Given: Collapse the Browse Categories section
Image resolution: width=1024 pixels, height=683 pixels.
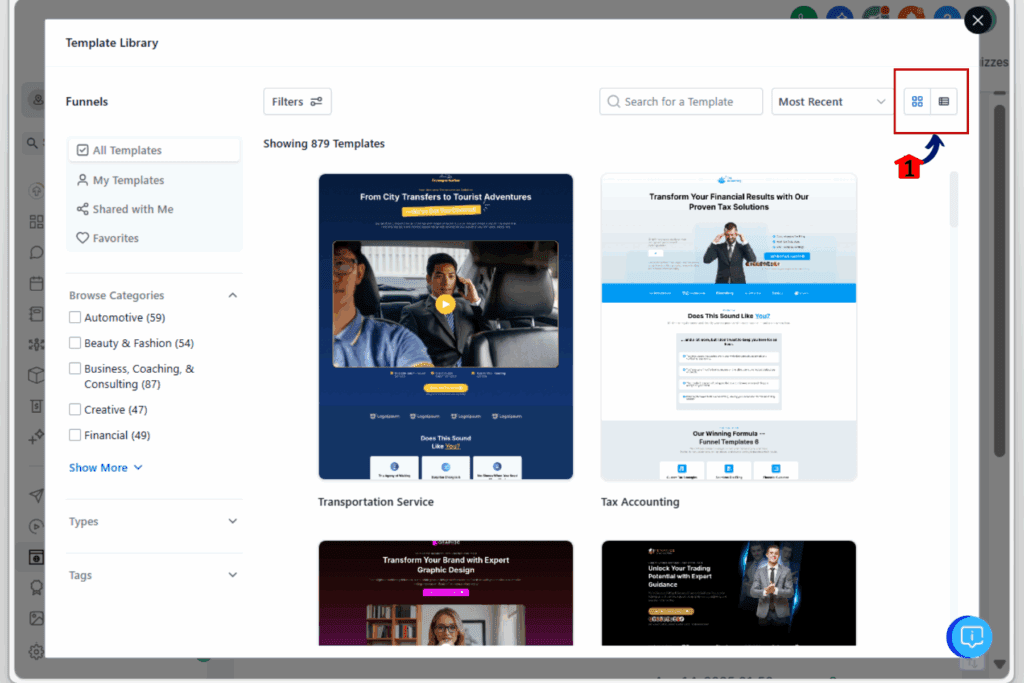Looking at the screenshot, I should [232, 295].
